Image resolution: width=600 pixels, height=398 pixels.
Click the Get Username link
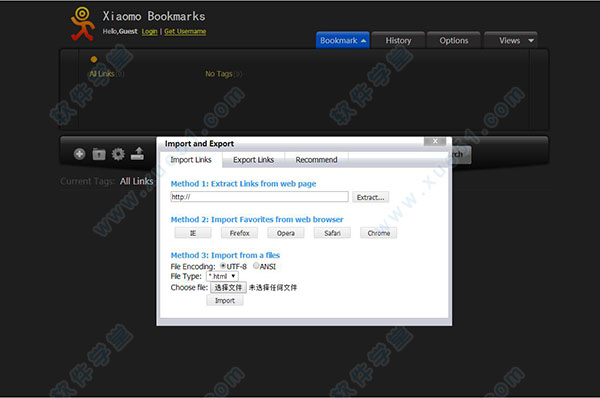[185, 31]
